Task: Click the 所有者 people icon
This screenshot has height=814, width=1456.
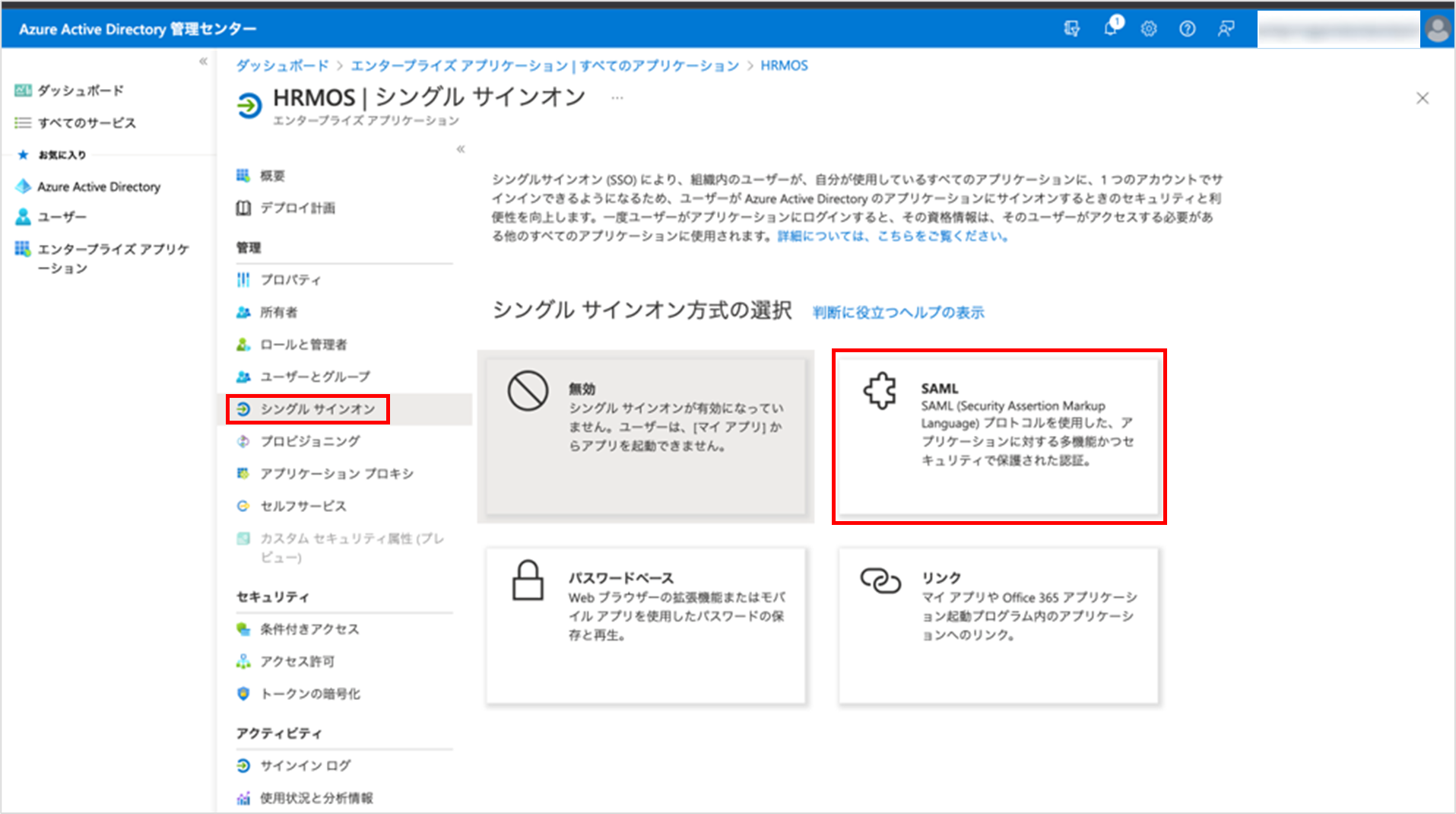Action: pyautogui.click(x=243, y=312)
